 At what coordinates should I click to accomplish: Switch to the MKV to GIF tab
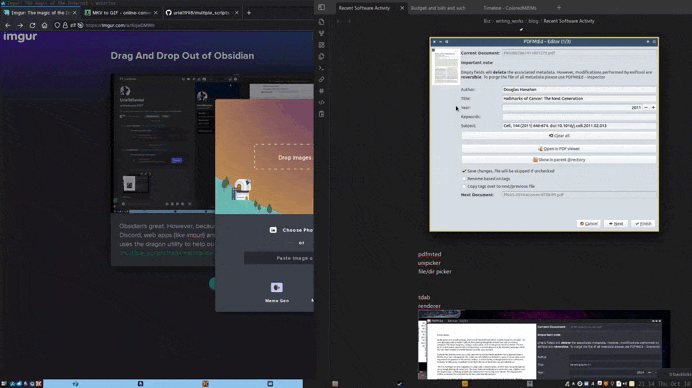click(x=121, y=13)
